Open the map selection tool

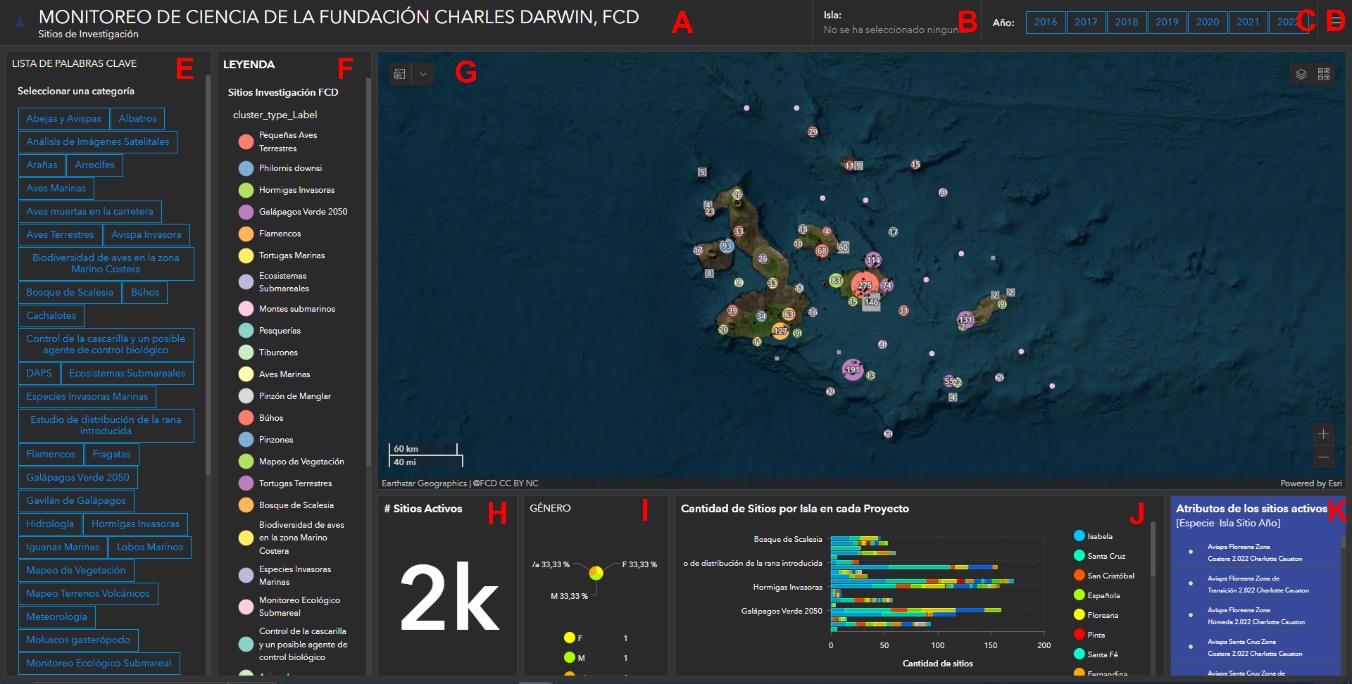[400, 74]
